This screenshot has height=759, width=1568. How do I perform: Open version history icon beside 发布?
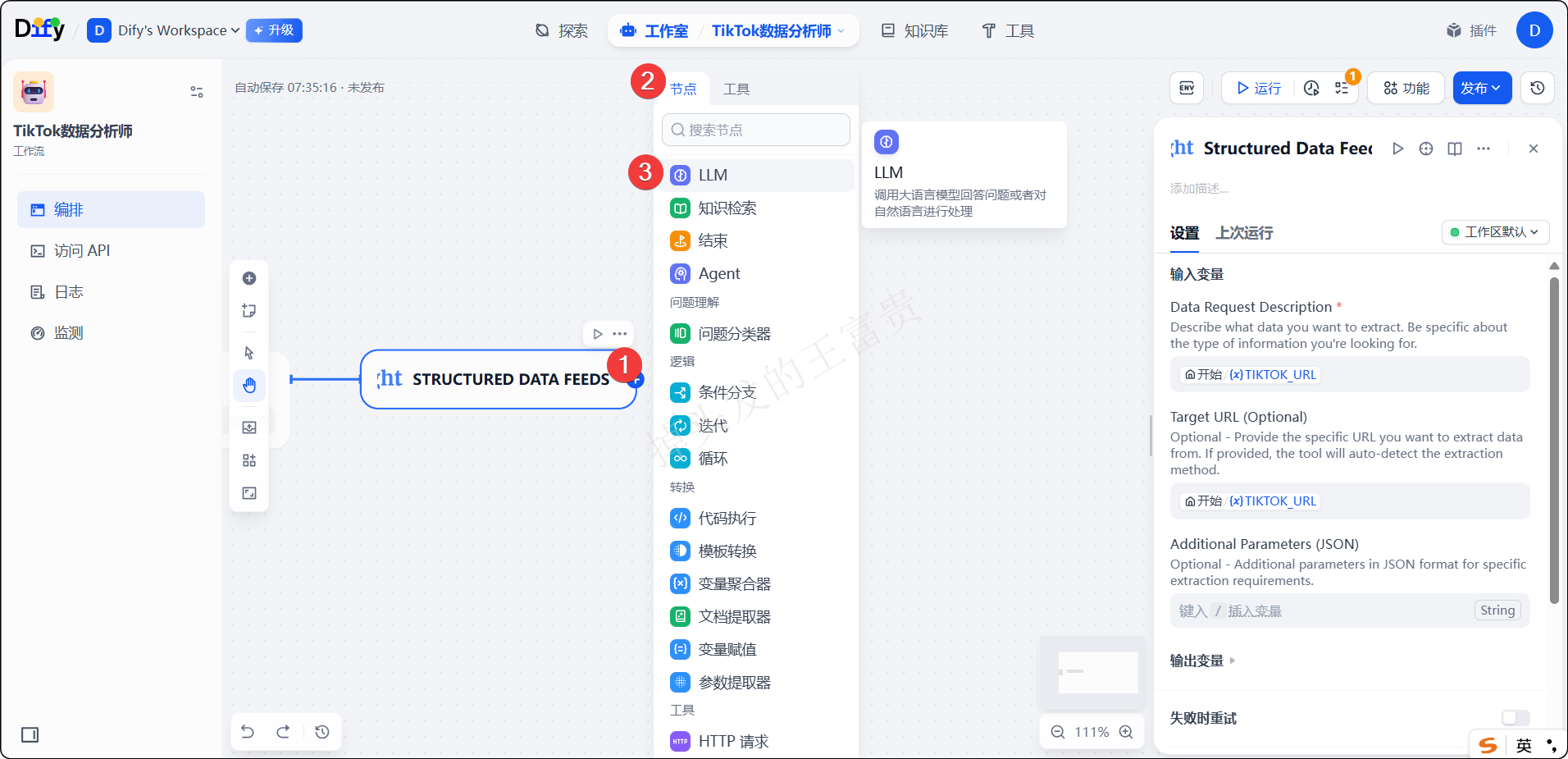1538,88
